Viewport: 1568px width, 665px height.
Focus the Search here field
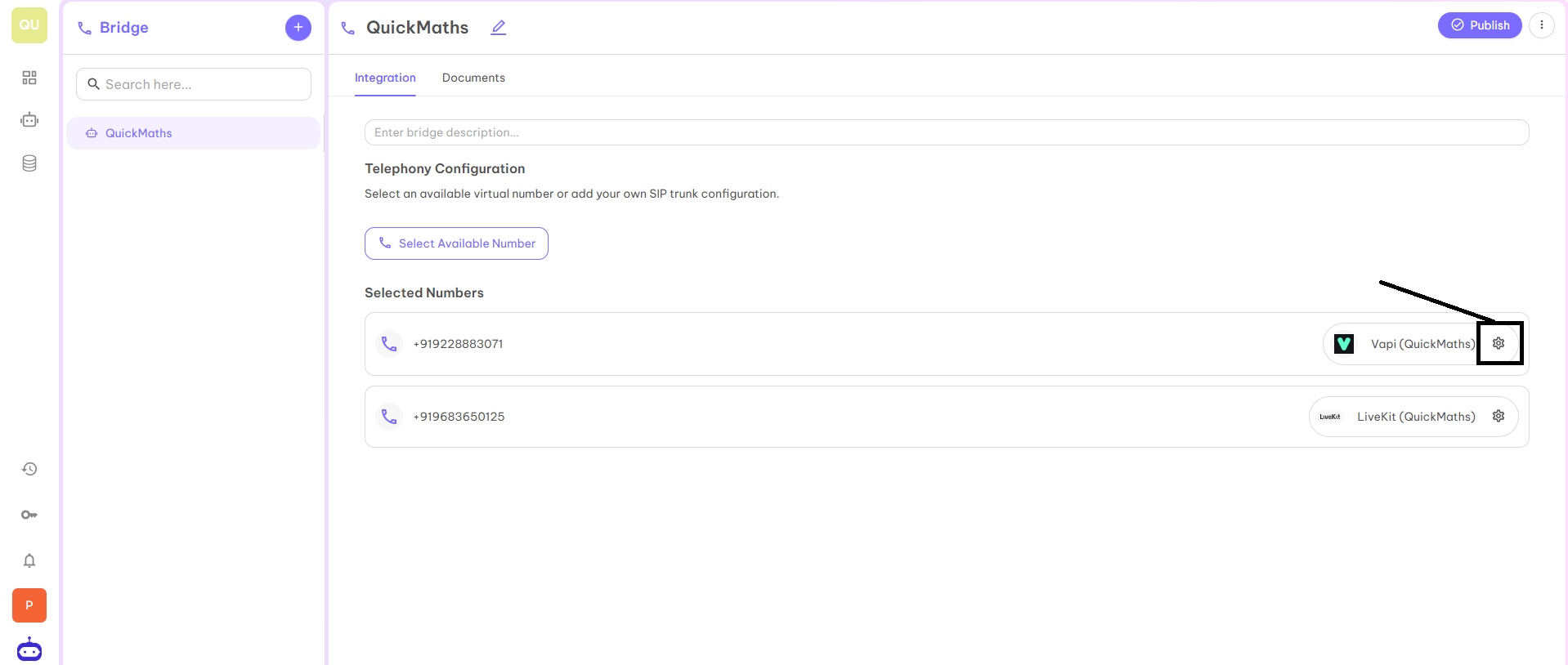coord(194,84)
